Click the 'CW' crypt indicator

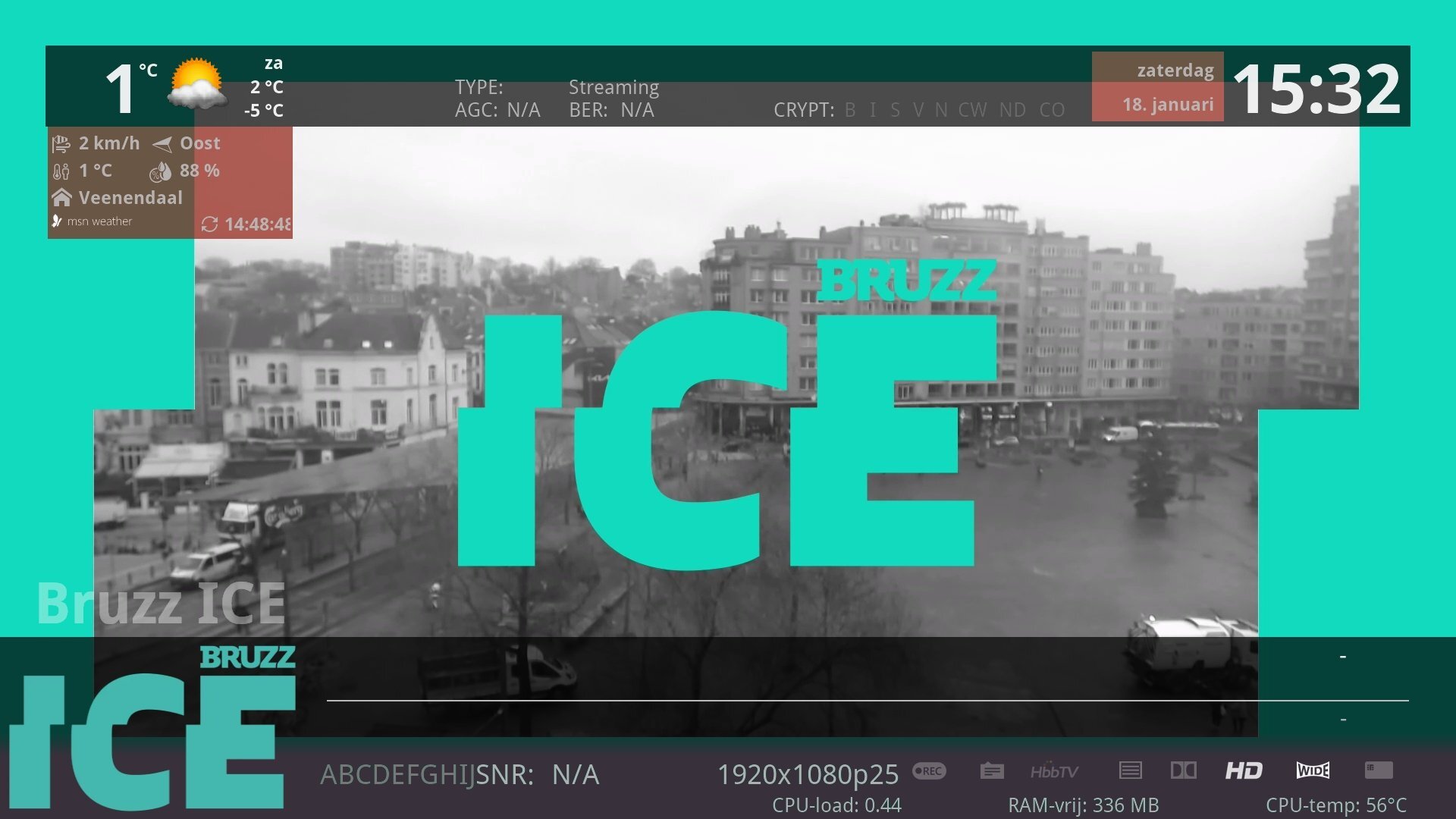(x=972, y=111)
